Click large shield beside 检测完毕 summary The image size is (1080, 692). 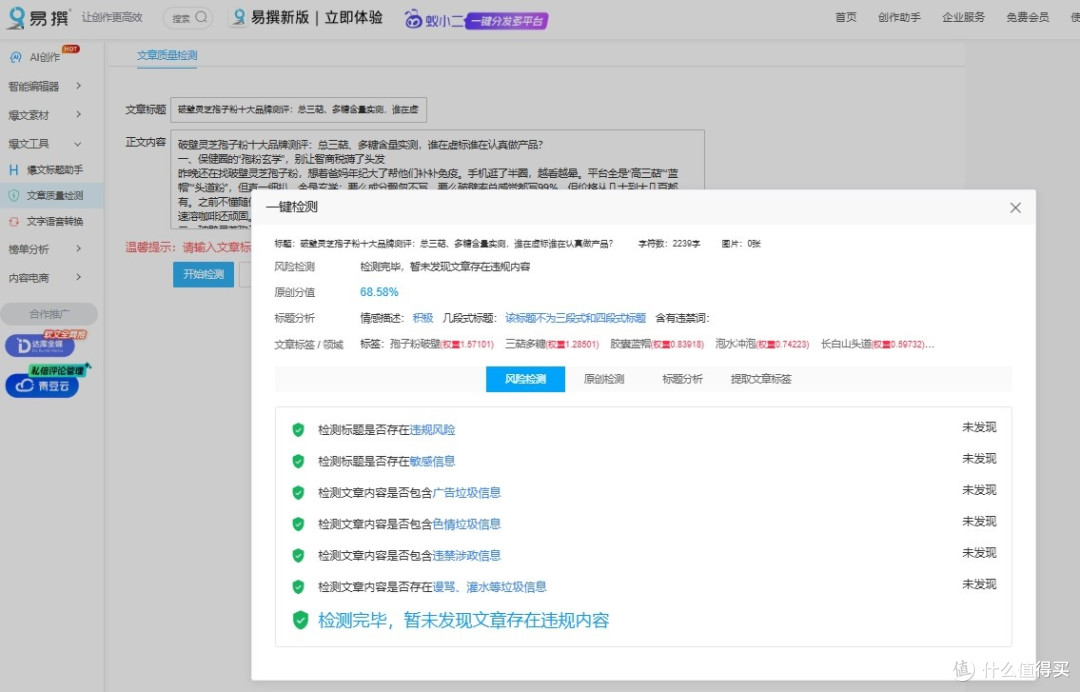coord(300,620)
